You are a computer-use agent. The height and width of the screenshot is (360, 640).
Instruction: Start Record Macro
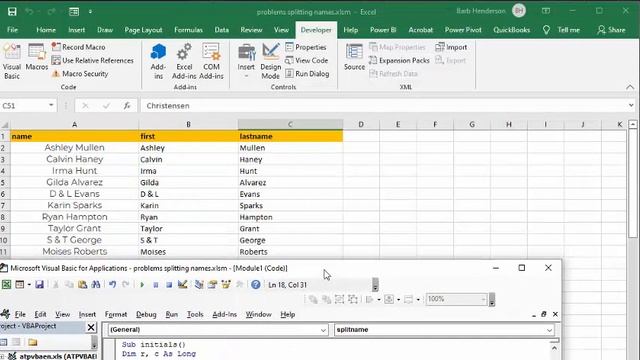tap(78, 47)
